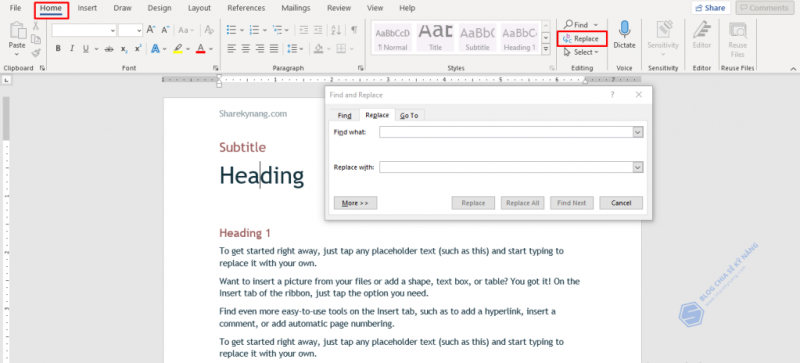800x363 pixels.
Task: Click the Share button
Action: pos(711,8)
